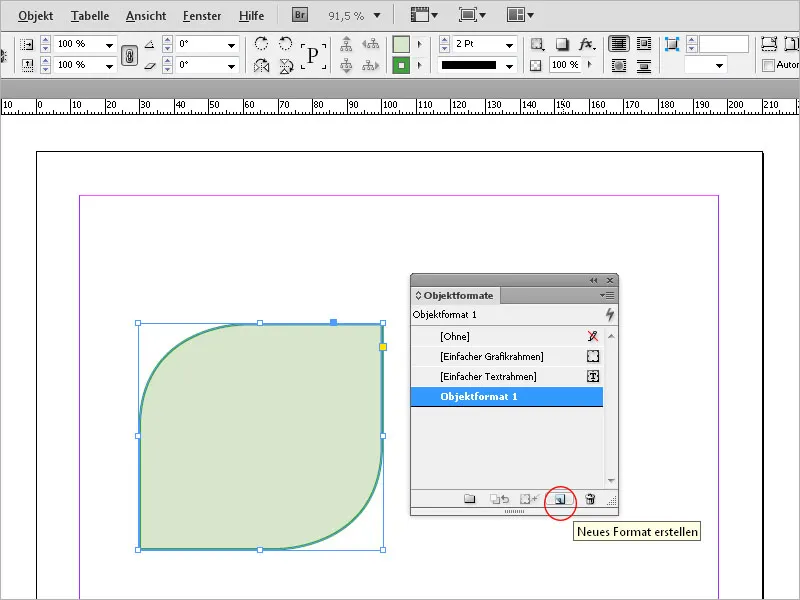Select no text wrap option
This screenshot has width=800, height=600.
coord(618,44)
